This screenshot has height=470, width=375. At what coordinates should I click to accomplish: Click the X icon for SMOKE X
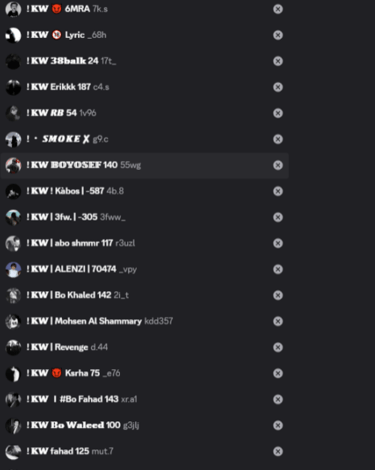pyautogui.click(x=278, y=139)
